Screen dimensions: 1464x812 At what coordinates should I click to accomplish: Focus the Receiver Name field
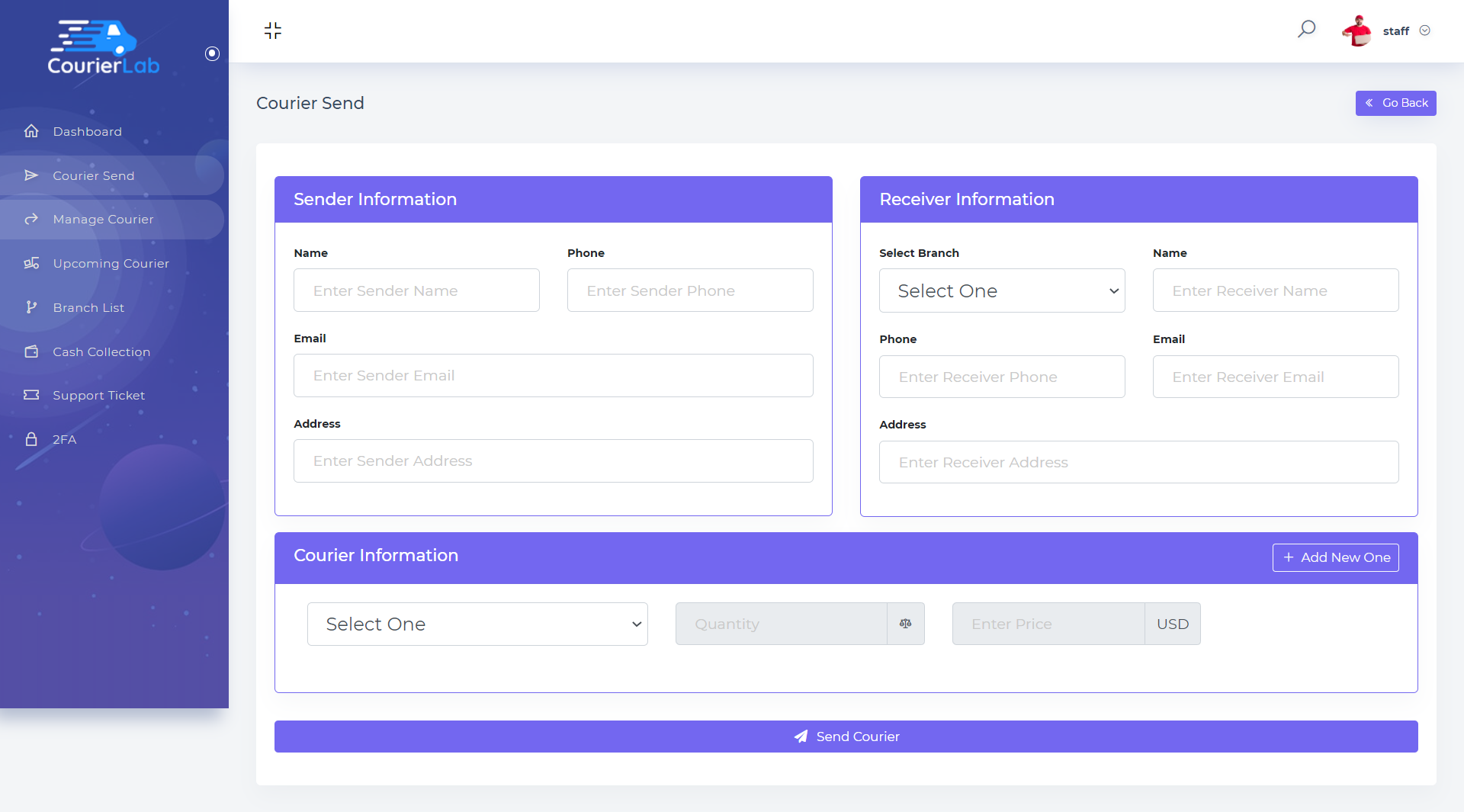point(1276,290)
